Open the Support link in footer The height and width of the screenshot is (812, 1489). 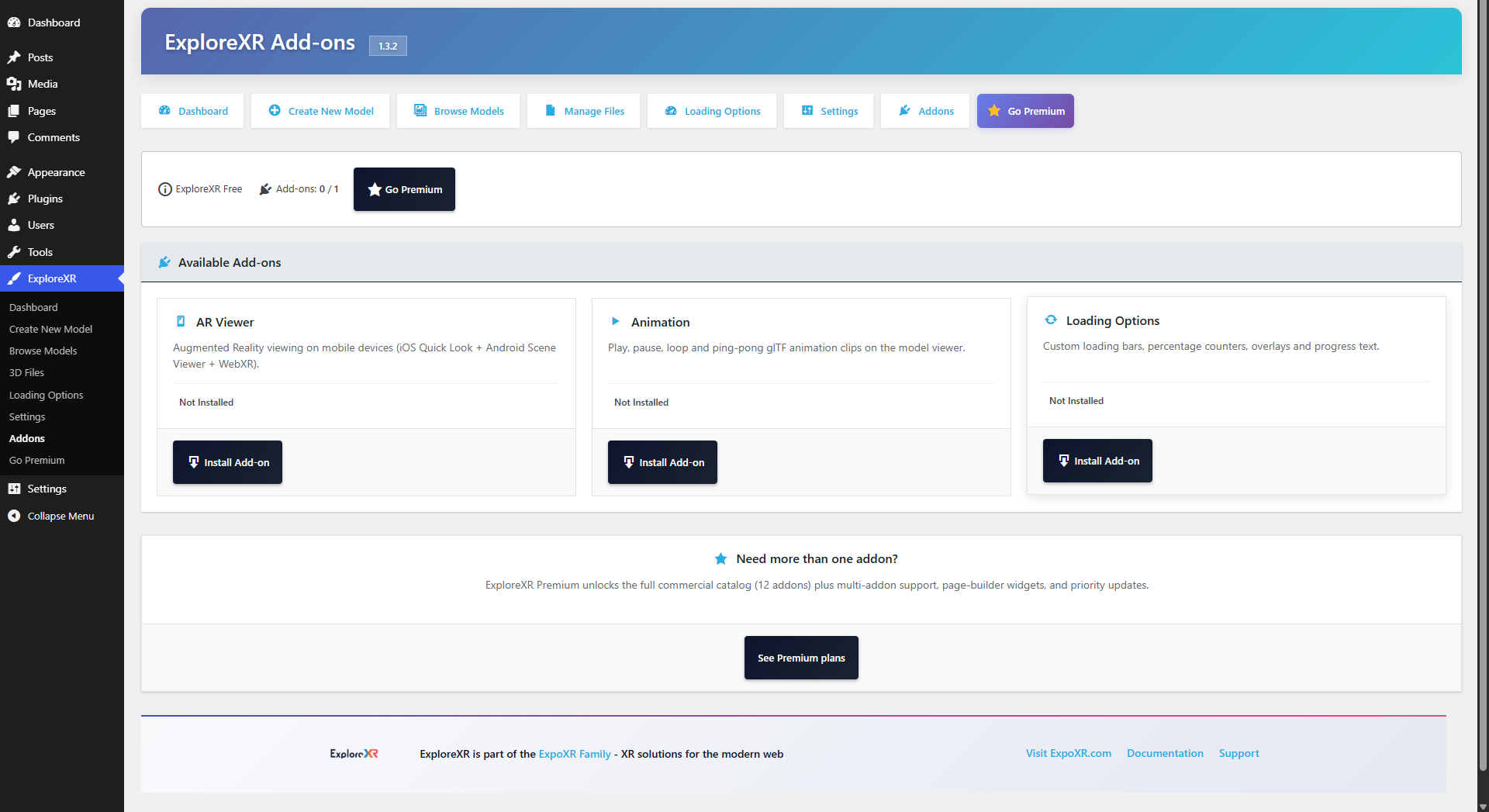tap(1239, 753)
